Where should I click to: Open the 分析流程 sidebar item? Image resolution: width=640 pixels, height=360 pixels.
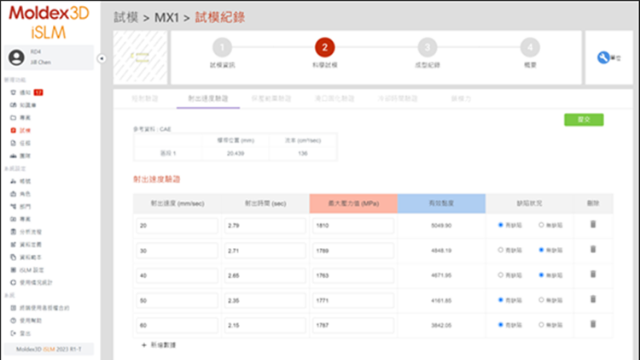26,232
